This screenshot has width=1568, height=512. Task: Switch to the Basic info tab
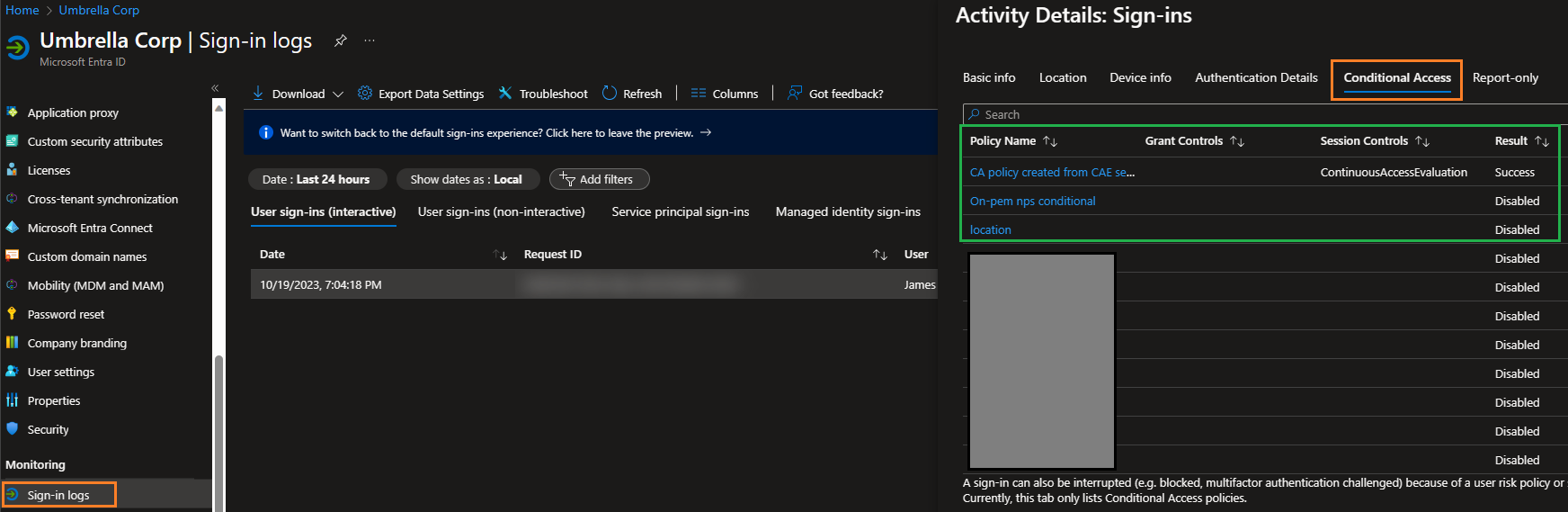pyautogui.click(x=989, y=77)
